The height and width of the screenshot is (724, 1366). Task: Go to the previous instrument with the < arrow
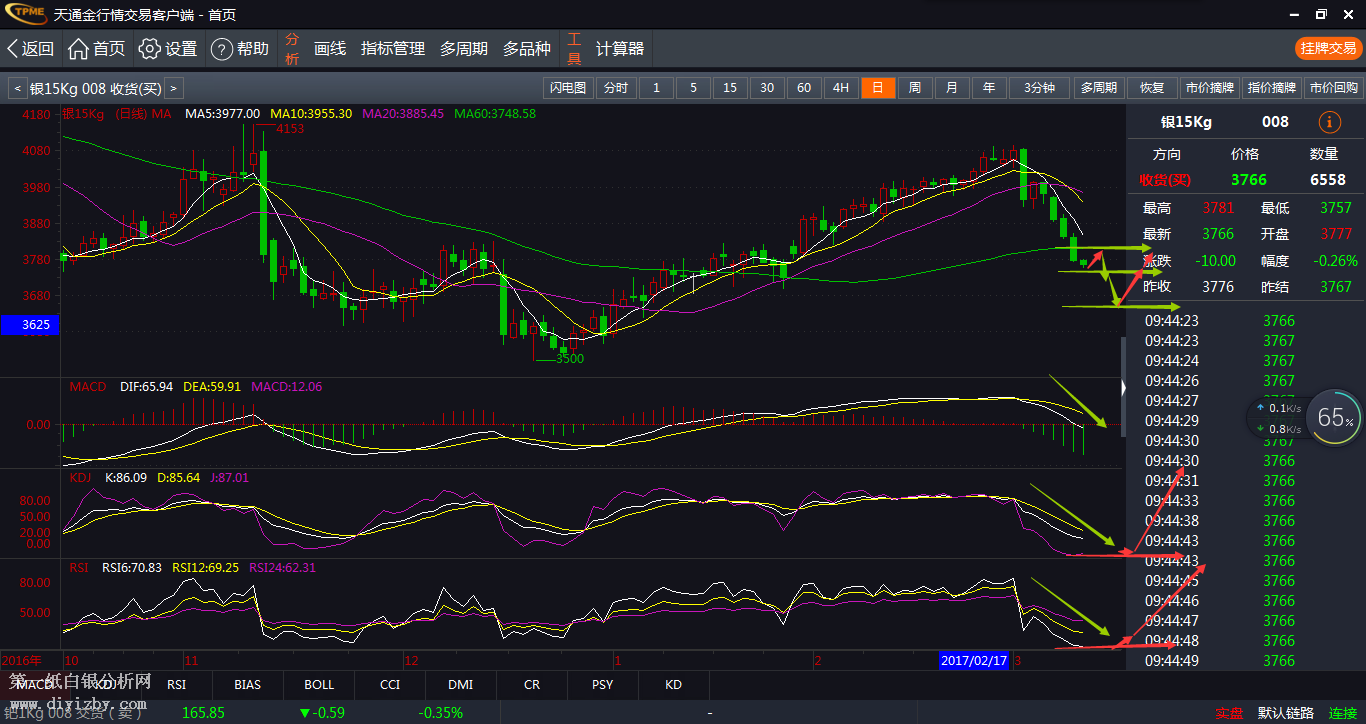[x=17, y=88]
